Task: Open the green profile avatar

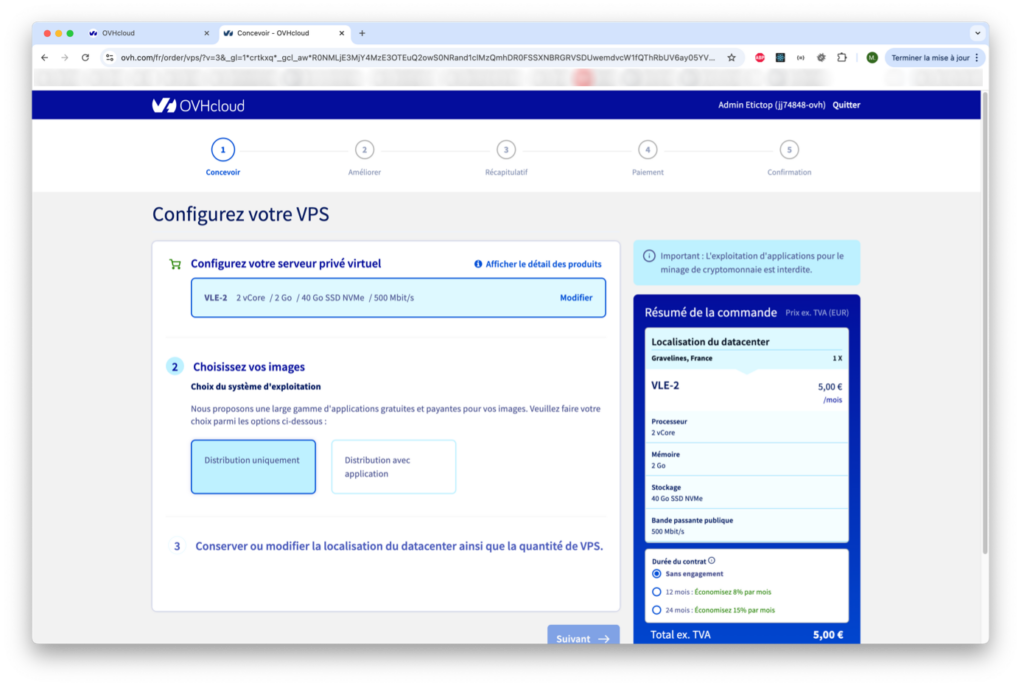Action: 872,57
